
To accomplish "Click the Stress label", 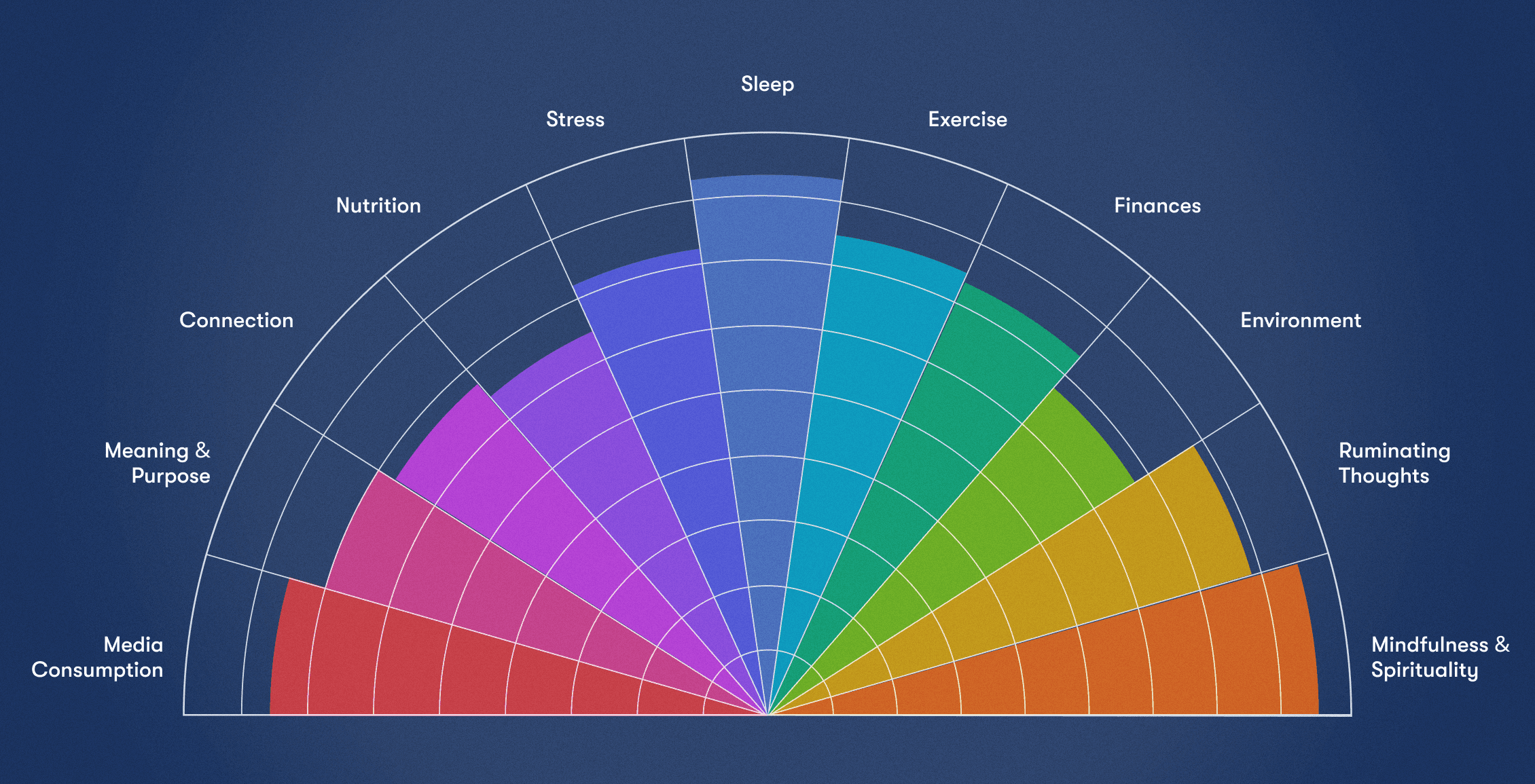I will click(x=575, y=119).
